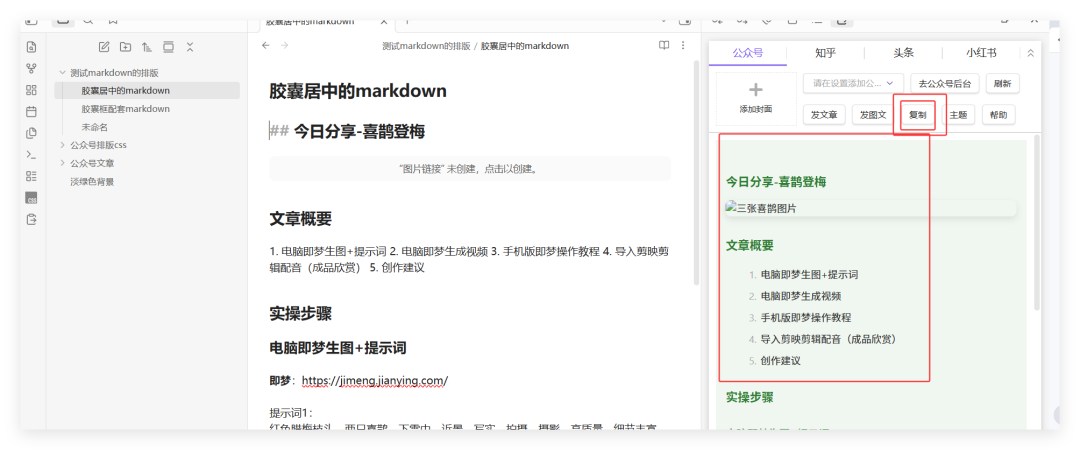This screenshot has width=1080, height=450.
Task: Click the 去公众号后台 button
Action: coord(945,83)
